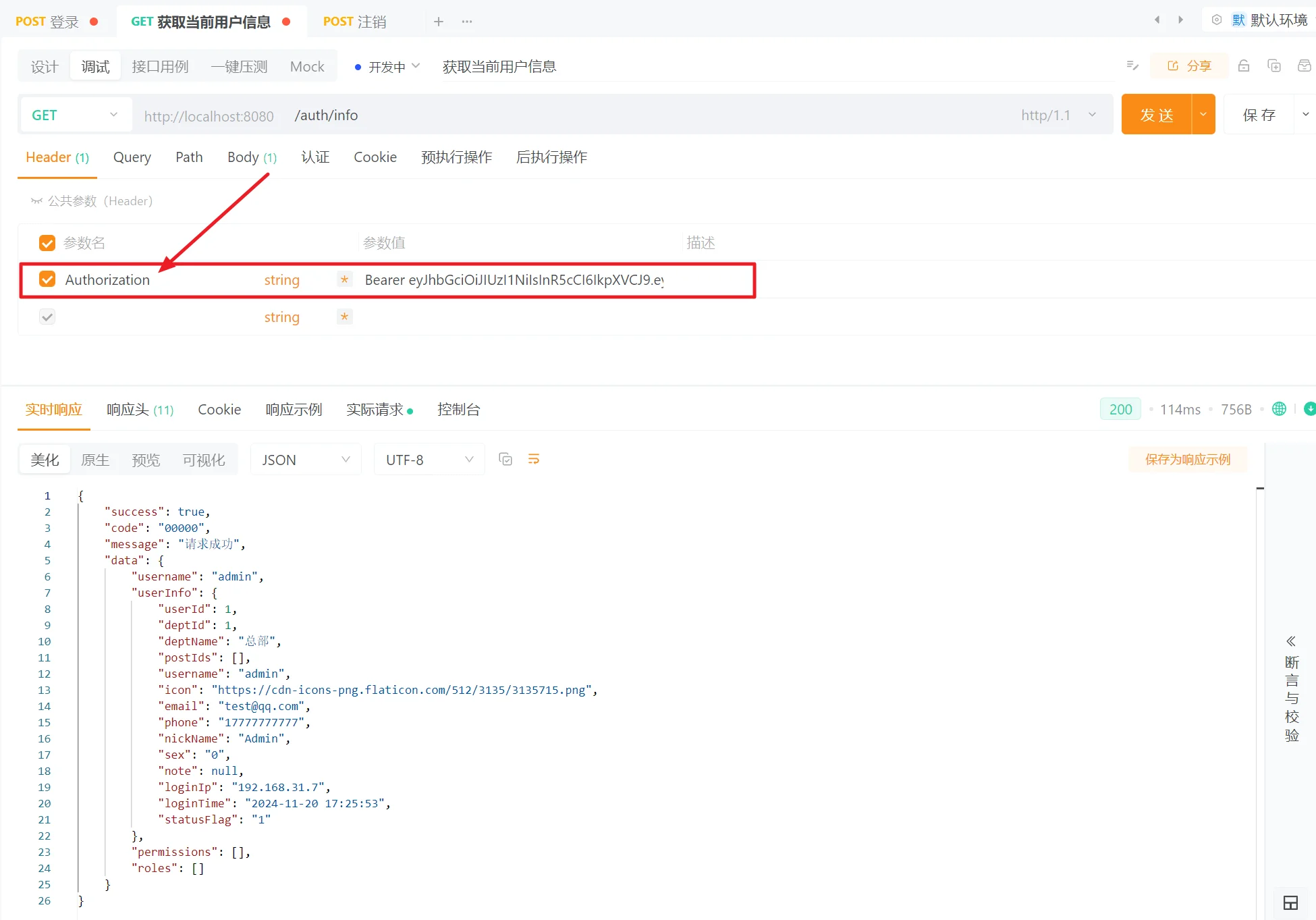This screenshot has height=920, width=1316.
Task: Click the 分享 share button
Action: coord(1189,65)
